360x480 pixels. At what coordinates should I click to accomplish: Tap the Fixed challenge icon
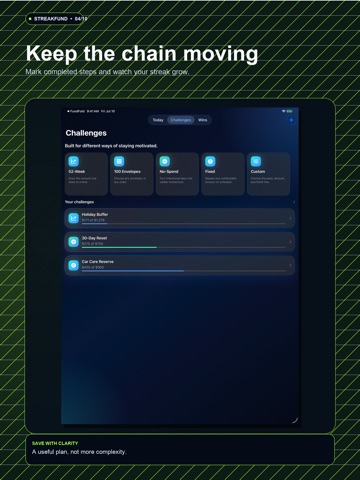[210, 161]
